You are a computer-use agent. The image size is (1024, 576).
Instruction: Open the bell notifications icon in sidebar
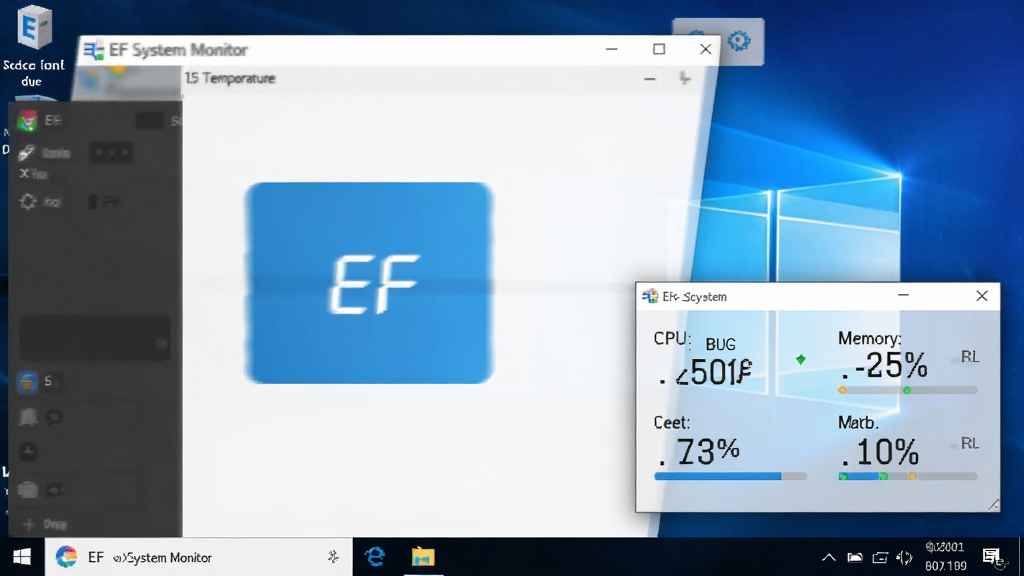coord(28,417)
